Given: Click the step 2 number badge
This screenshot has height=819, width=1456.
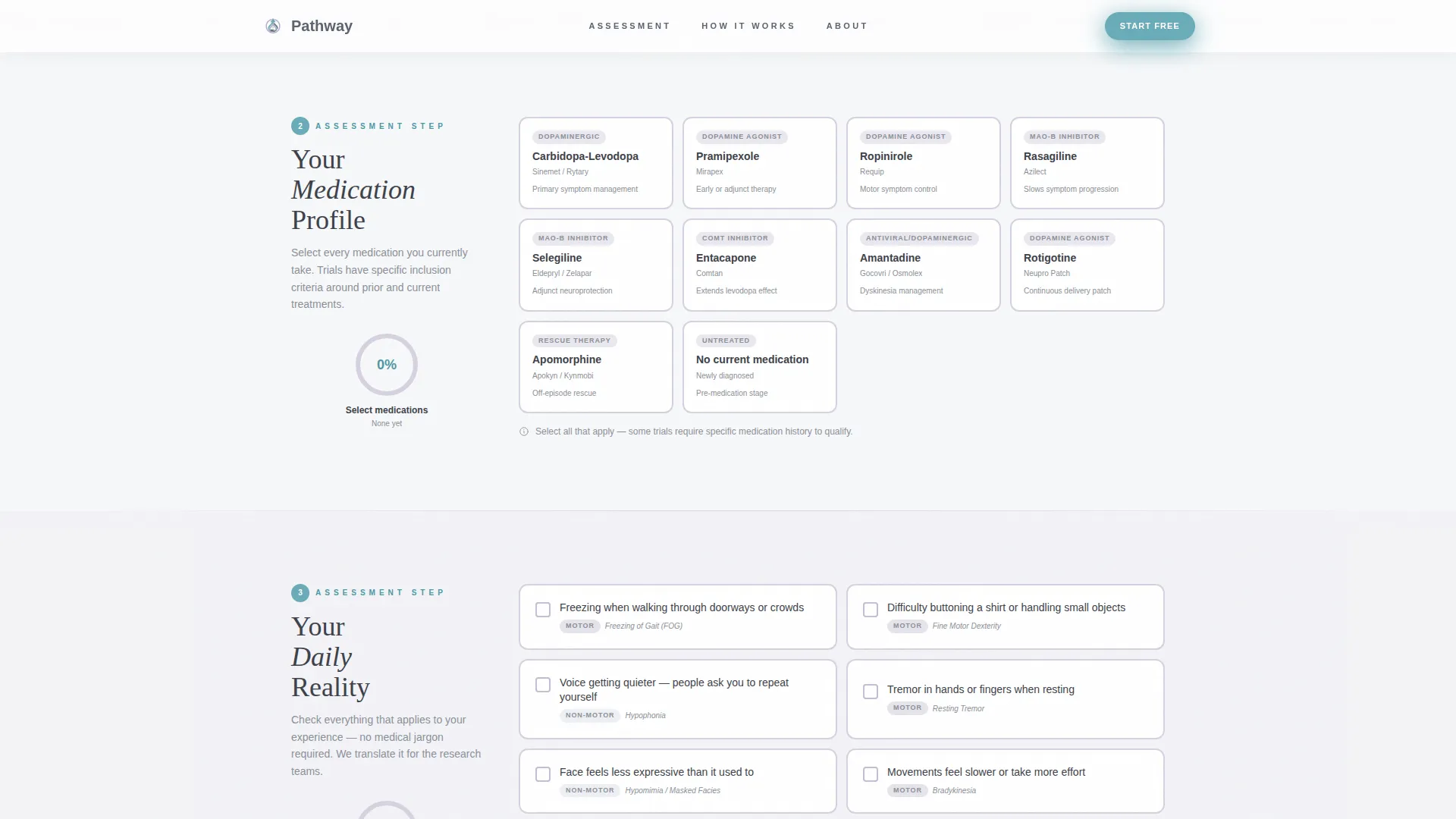Looking at the screenshot, I should pos(300,126).
